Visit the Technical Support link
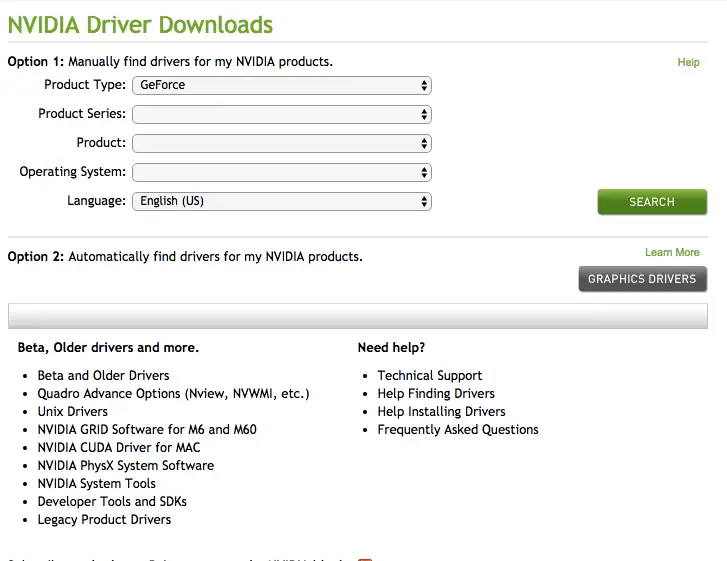This screenshot has width=727, height=561. [429, 375]
